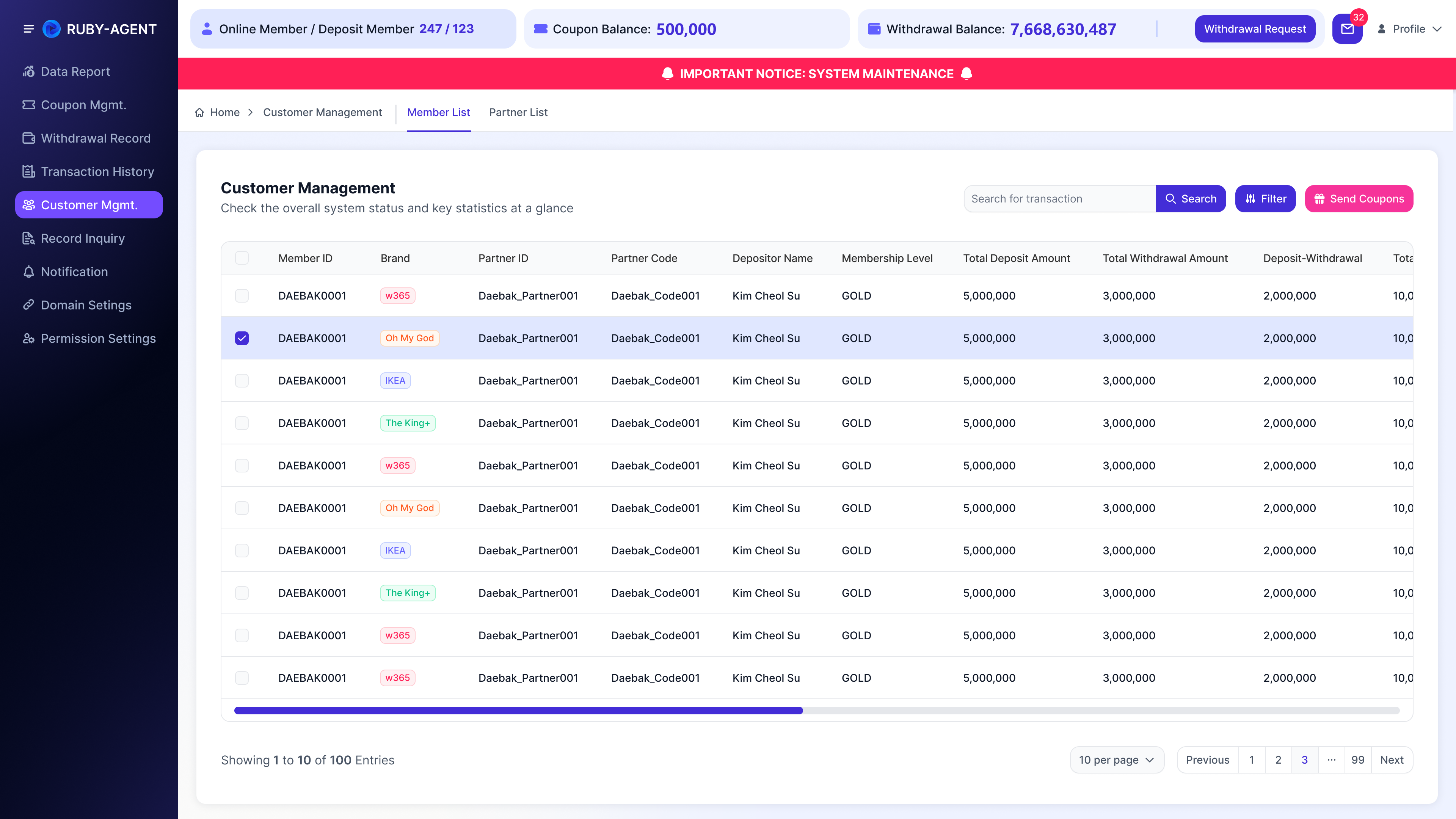The image size is (1456, 819).
Task: Click the important system maintenance notice banner
Action: click(x=817, y=74)
